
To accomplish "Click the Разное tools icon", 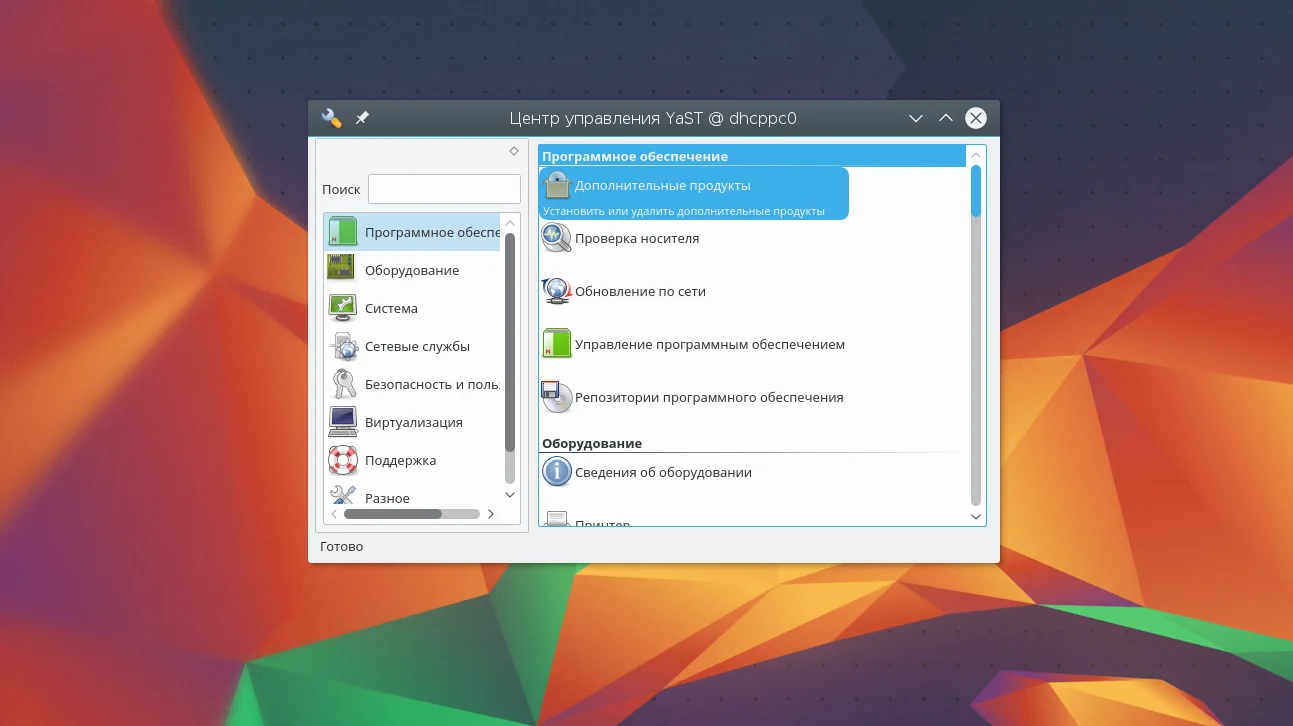I will coord(343,496).
